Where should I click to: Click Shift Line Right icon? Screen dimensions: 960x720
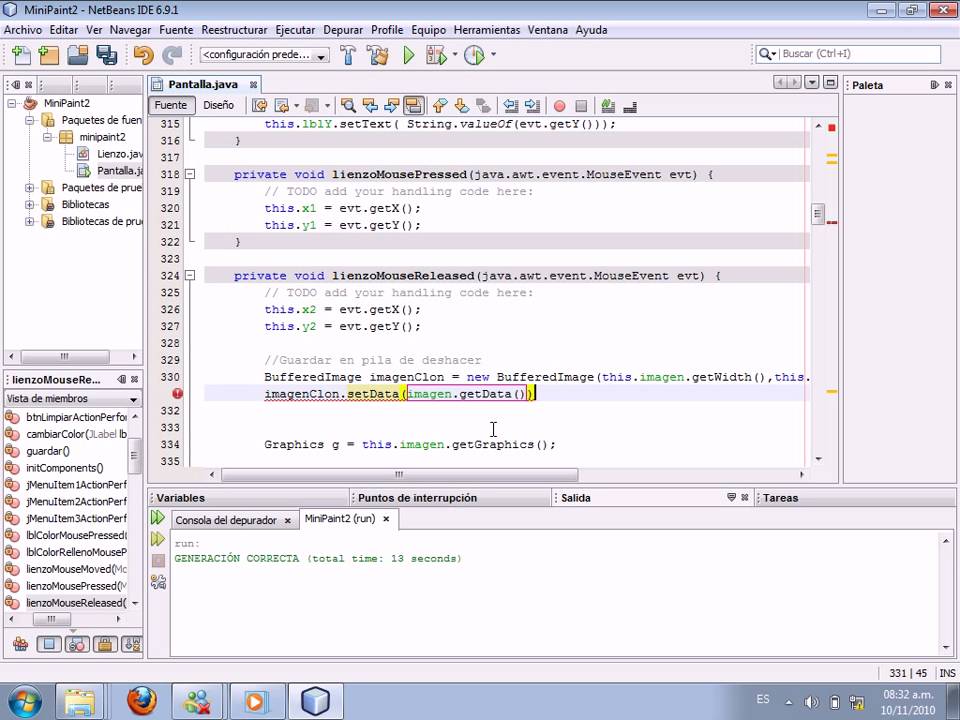click(x=533, y=106)
